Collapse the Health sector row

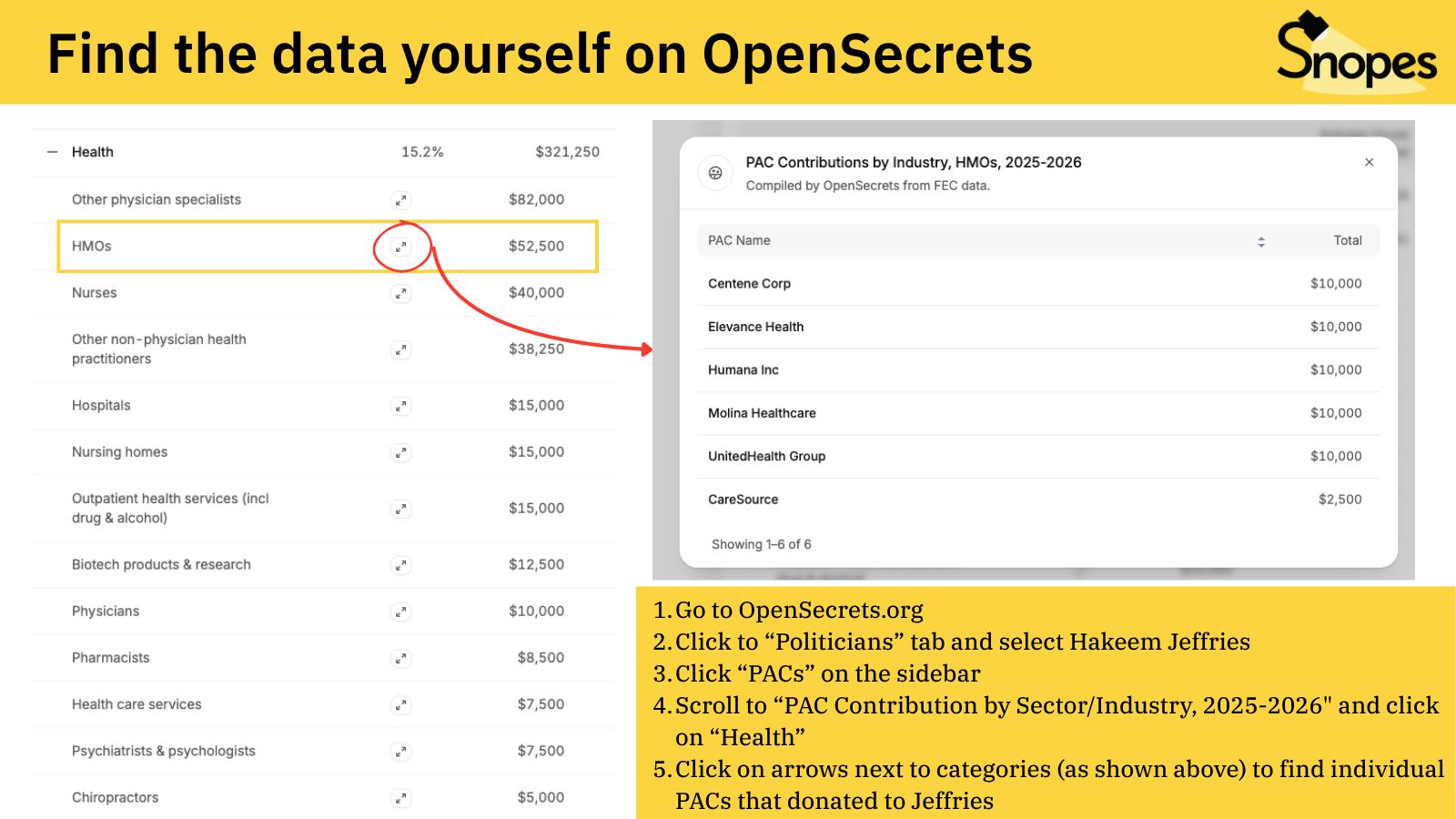click(52, 152)
